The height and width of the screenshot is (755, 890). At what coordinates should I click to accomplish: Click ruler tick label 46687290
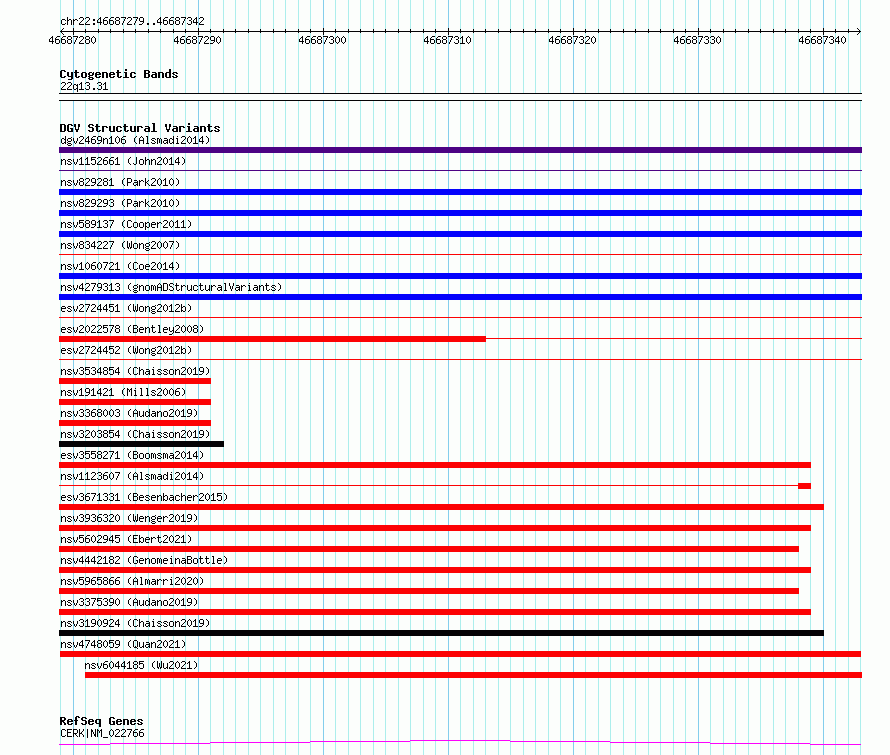(198, 40)
